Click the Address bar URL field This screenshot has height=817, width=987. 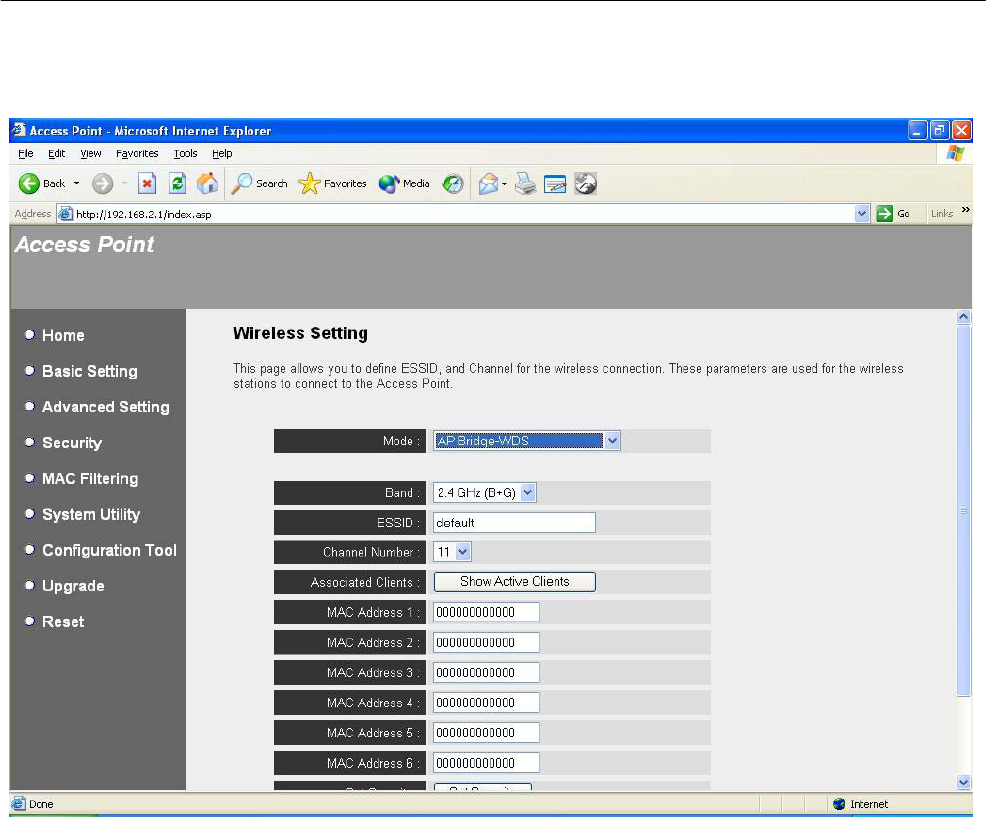tap(463, 214)
